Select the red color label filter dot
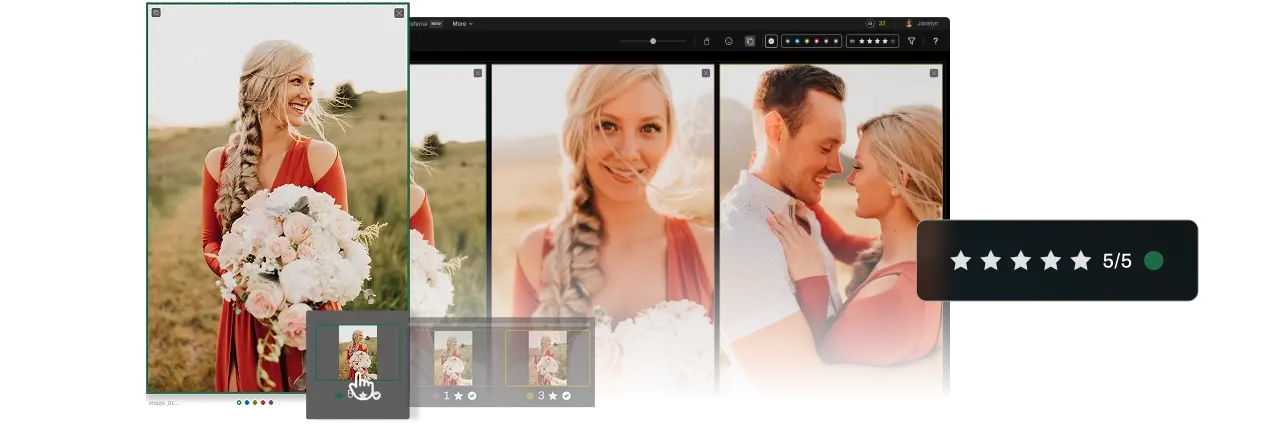 click(x=817, y=41)
